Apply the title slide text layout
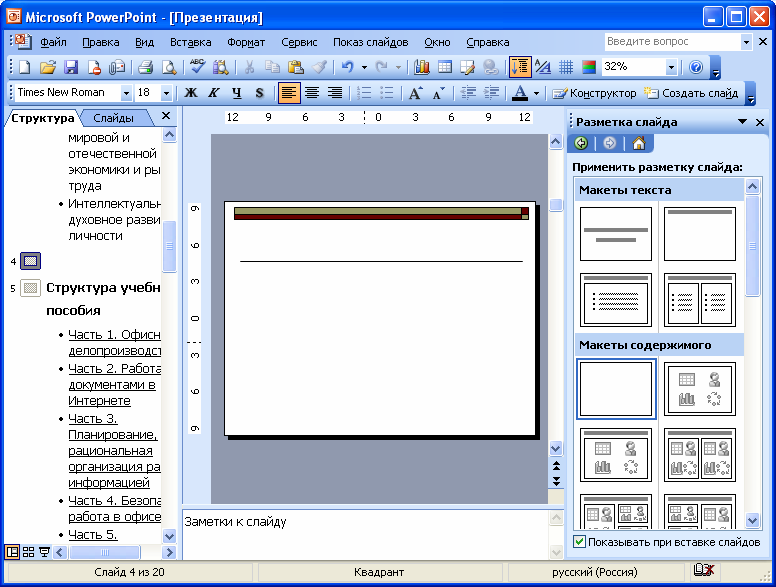776x587 pixels. click(x=616, y=234)
